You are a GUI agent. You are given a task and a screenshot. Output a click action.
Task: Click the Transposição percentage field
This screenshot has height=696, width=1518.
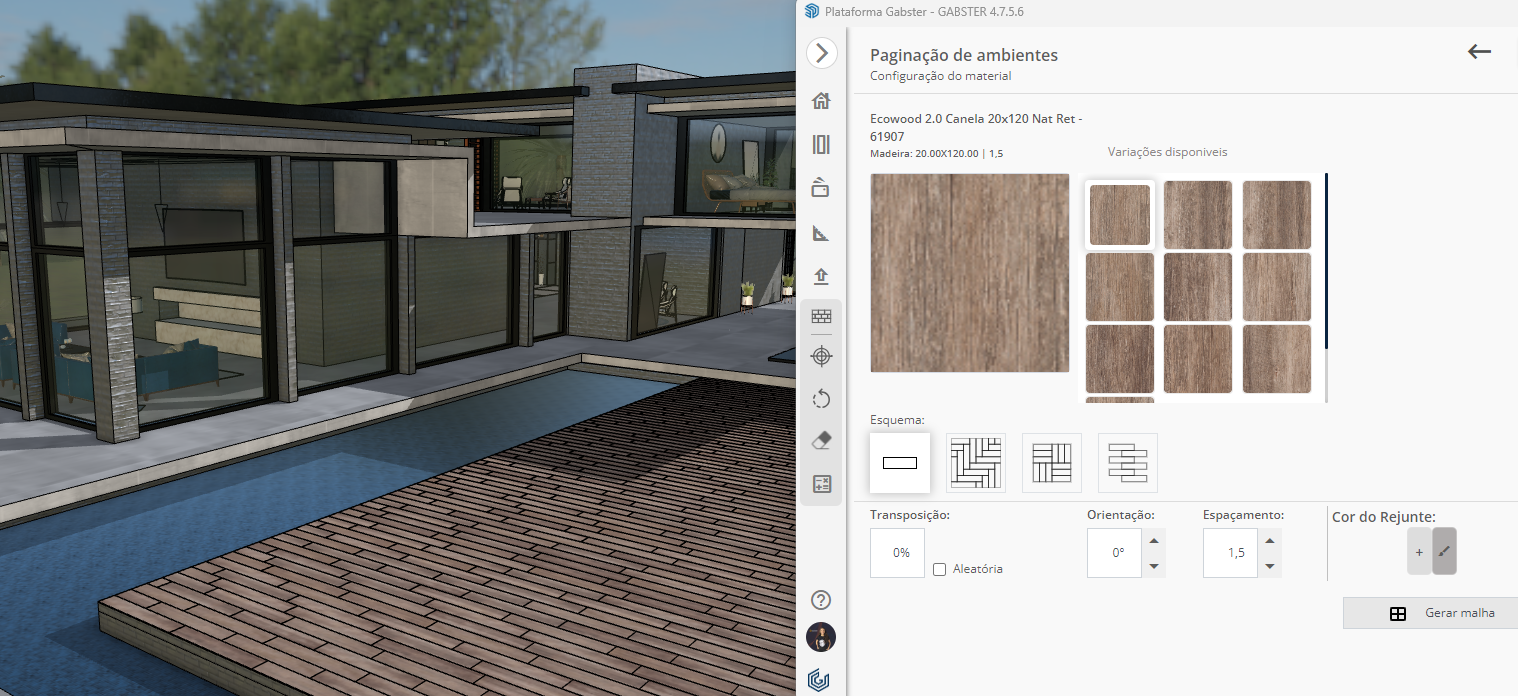tap(897, 553)
